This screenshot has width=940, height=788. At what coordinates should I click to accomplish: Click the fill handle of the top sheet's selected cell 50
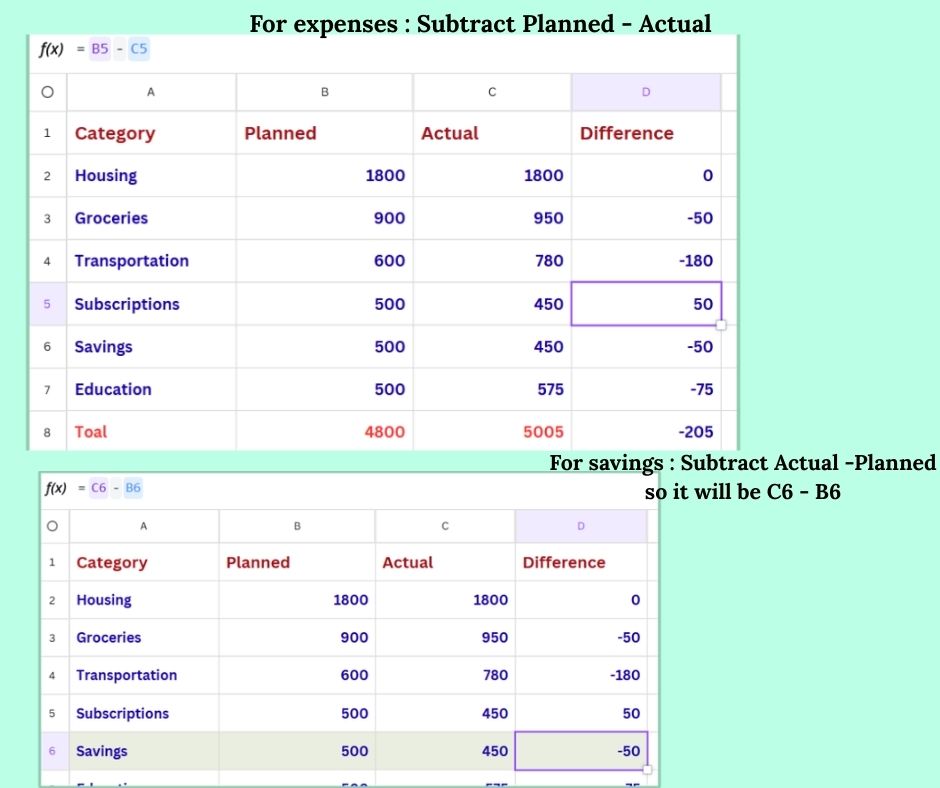click(721, 325)
